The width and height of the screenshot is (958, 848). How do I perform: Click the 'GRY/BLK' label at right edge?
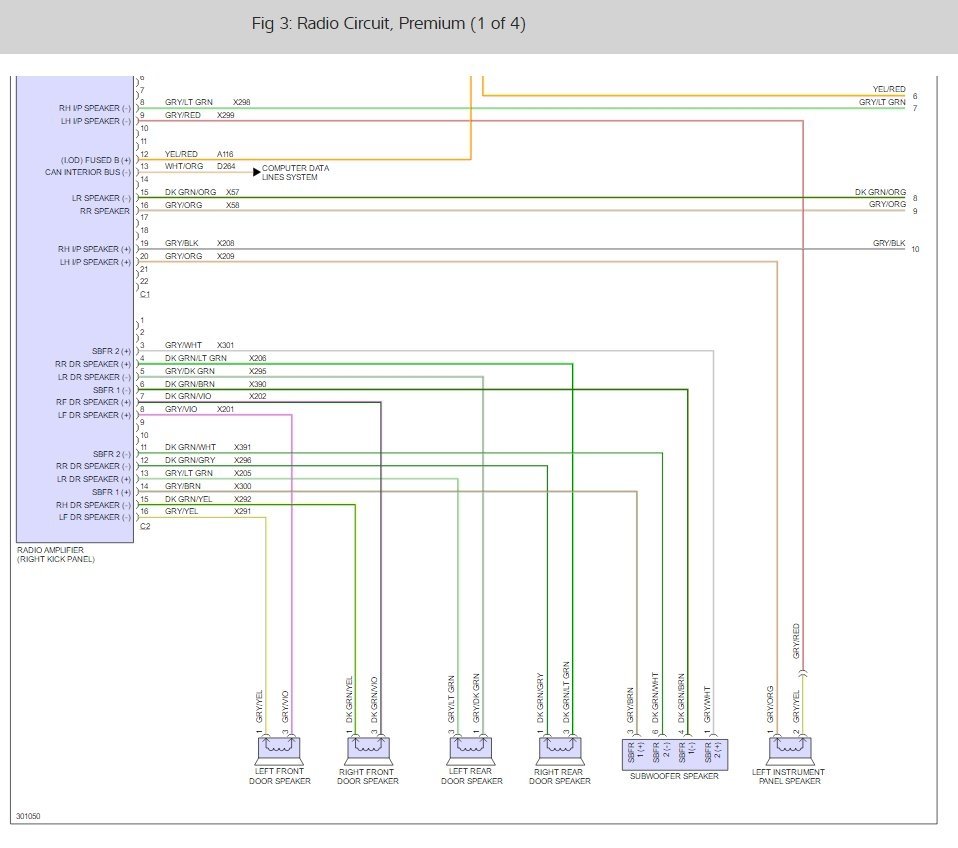[x=889, y=243]
